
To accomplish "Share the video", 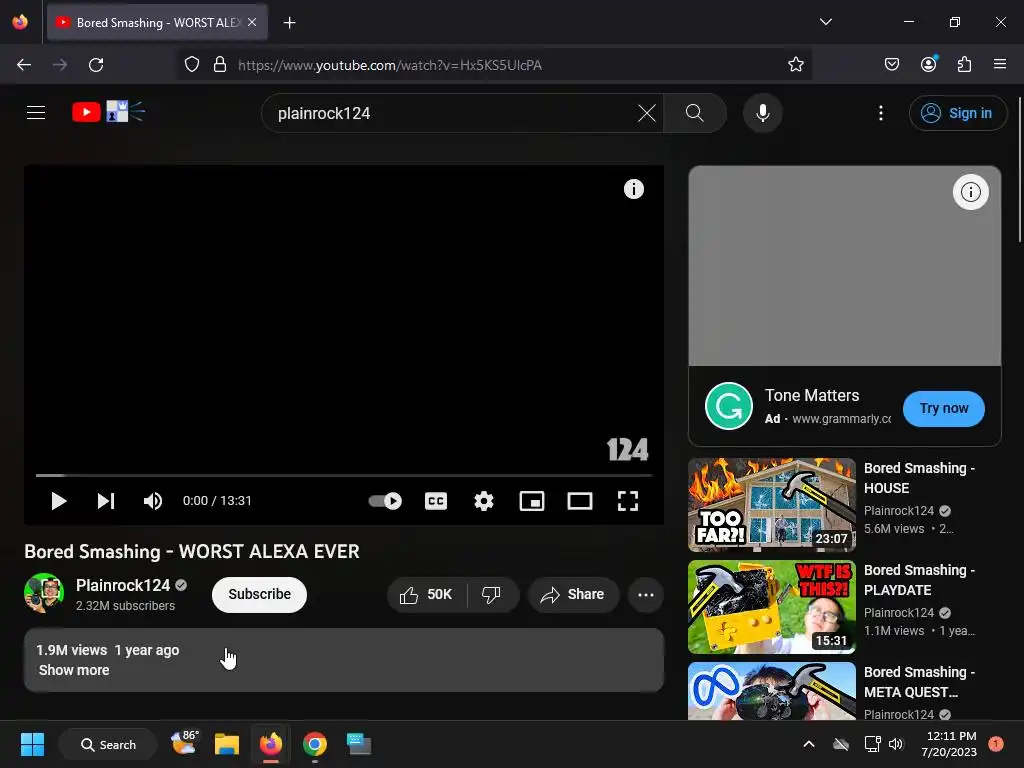I will [x=573, y=594].
